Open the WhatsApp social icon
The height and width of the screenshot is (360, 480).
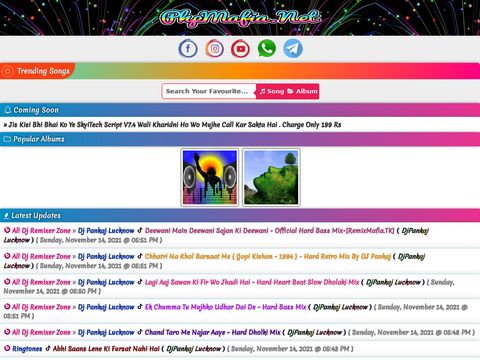coord(267,49)
